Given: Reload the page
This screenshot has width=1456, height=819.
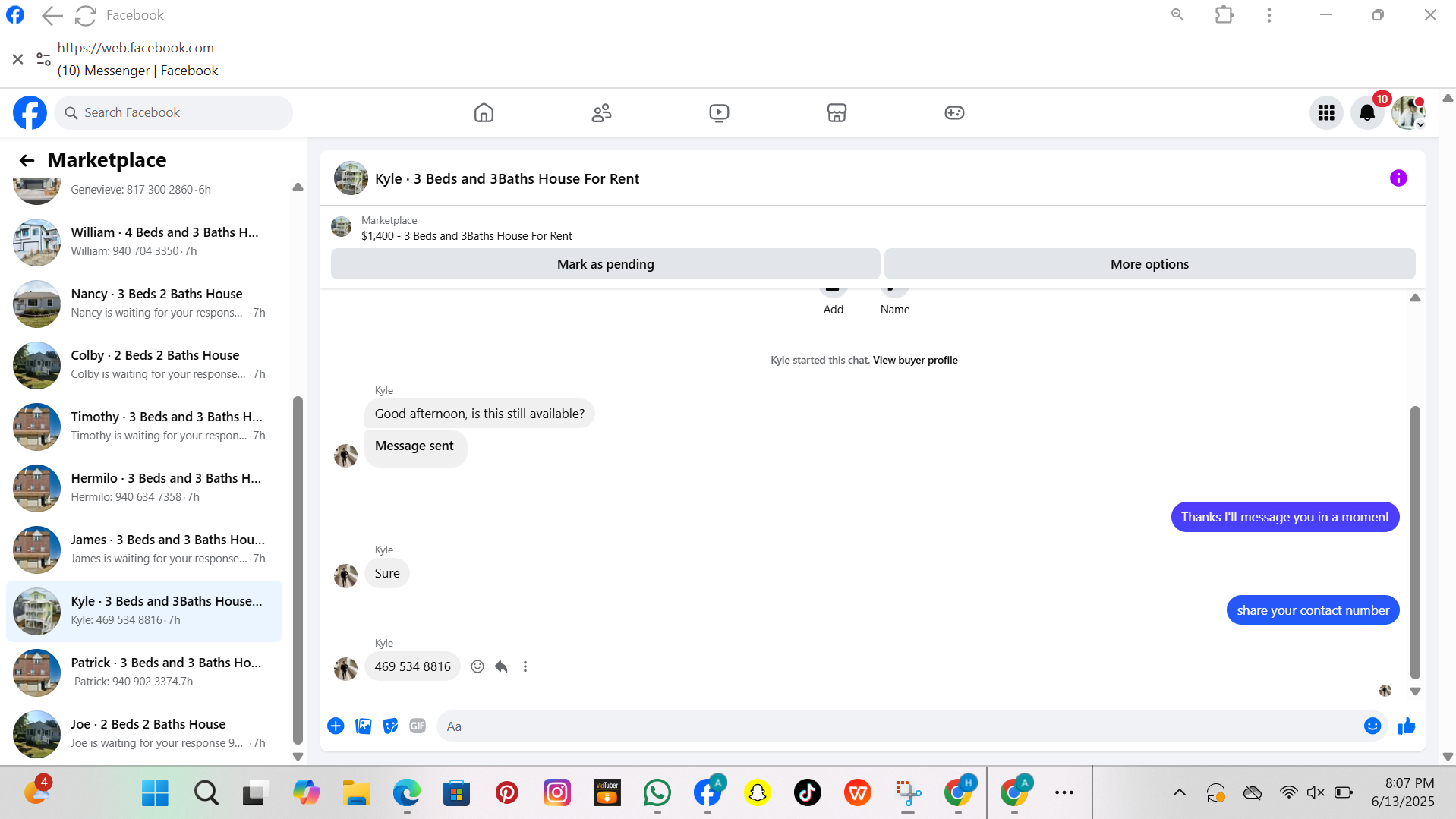Looking at the screenshot, I should [86, 15].
